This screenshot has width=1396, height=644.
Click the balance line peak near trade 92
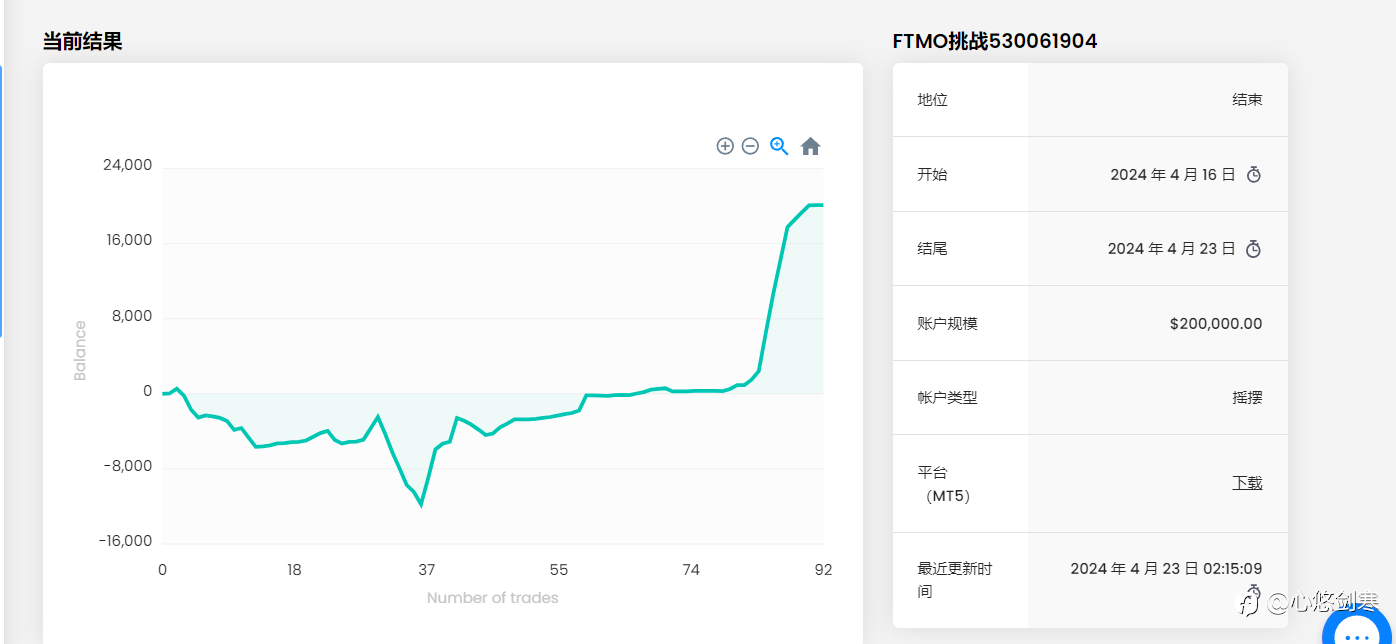tap(815, 205)
